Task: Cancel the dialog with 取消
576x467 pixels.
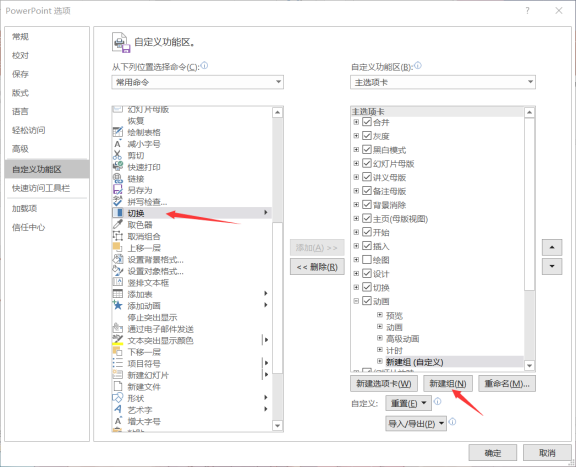Action: pyautogui.click(x=547, y=453)
